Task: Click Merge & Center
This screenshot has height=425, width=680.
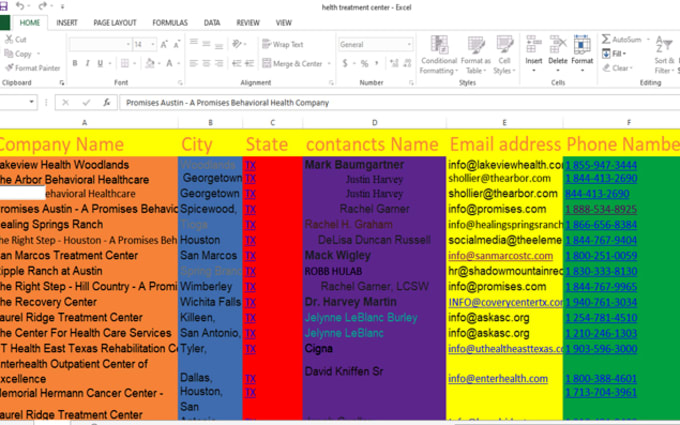Action: point(293,64)
